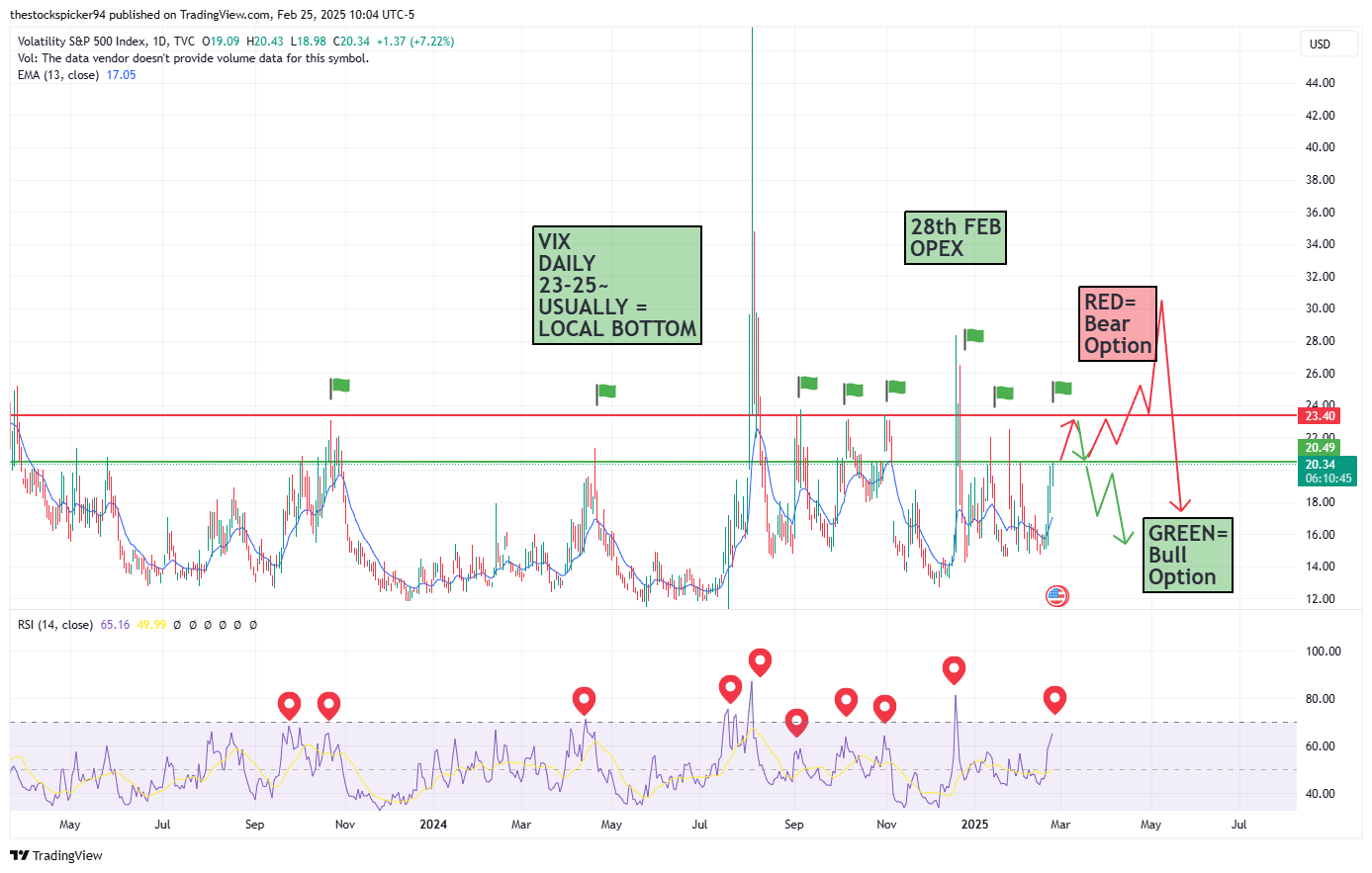
Task: Select the '28th FEB OPEX' text box
Action: tap(955, 237)
